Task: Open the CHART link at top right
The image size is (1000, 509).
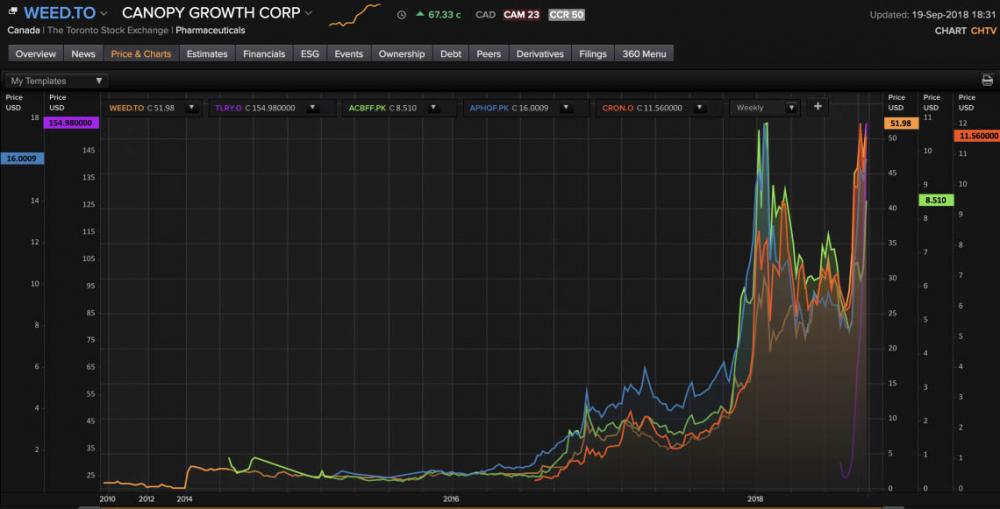Action: click(950, 31)
